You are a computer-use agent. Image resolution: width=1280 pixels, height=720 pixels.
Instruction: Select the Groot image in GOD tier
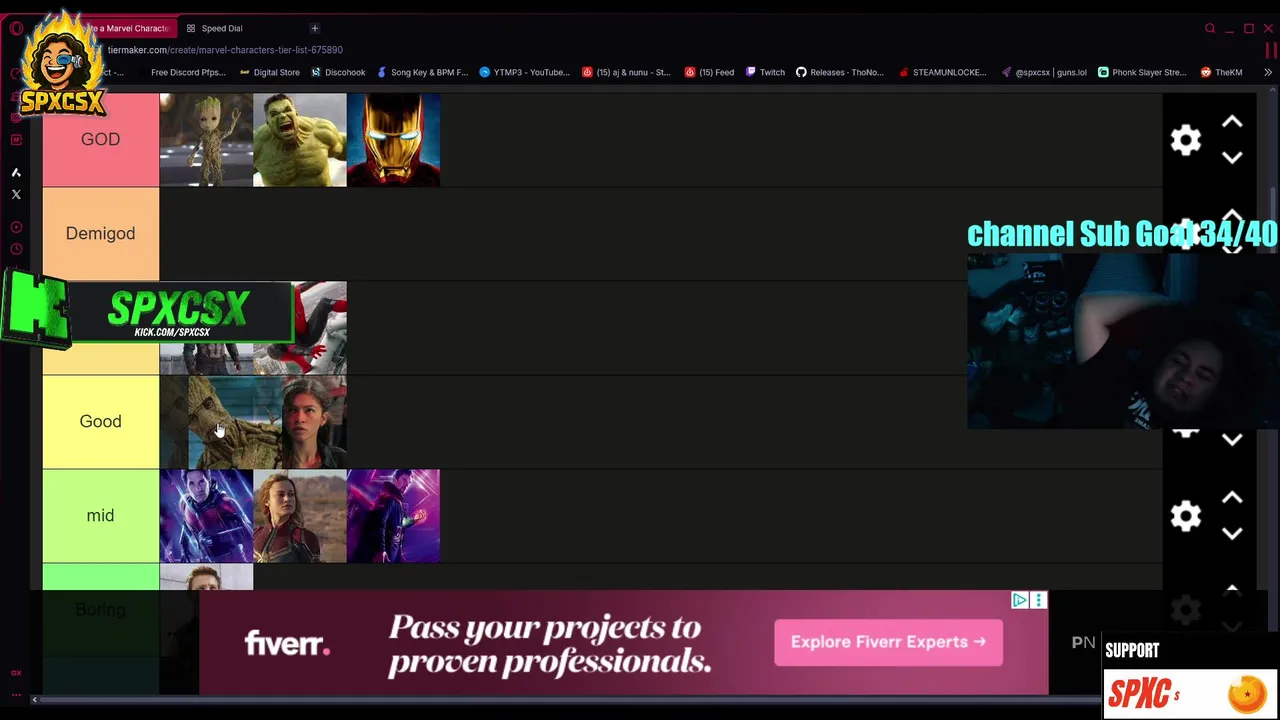[206, 140]
